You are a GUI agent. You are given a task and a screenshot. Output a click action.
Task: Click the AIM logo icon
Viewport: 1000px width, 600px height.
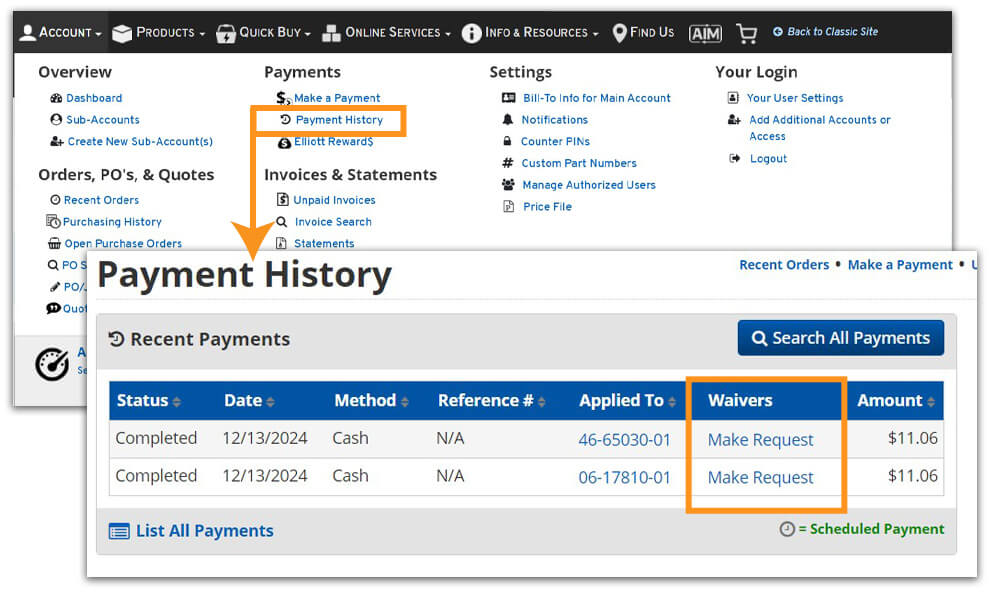tap(705, 33)
